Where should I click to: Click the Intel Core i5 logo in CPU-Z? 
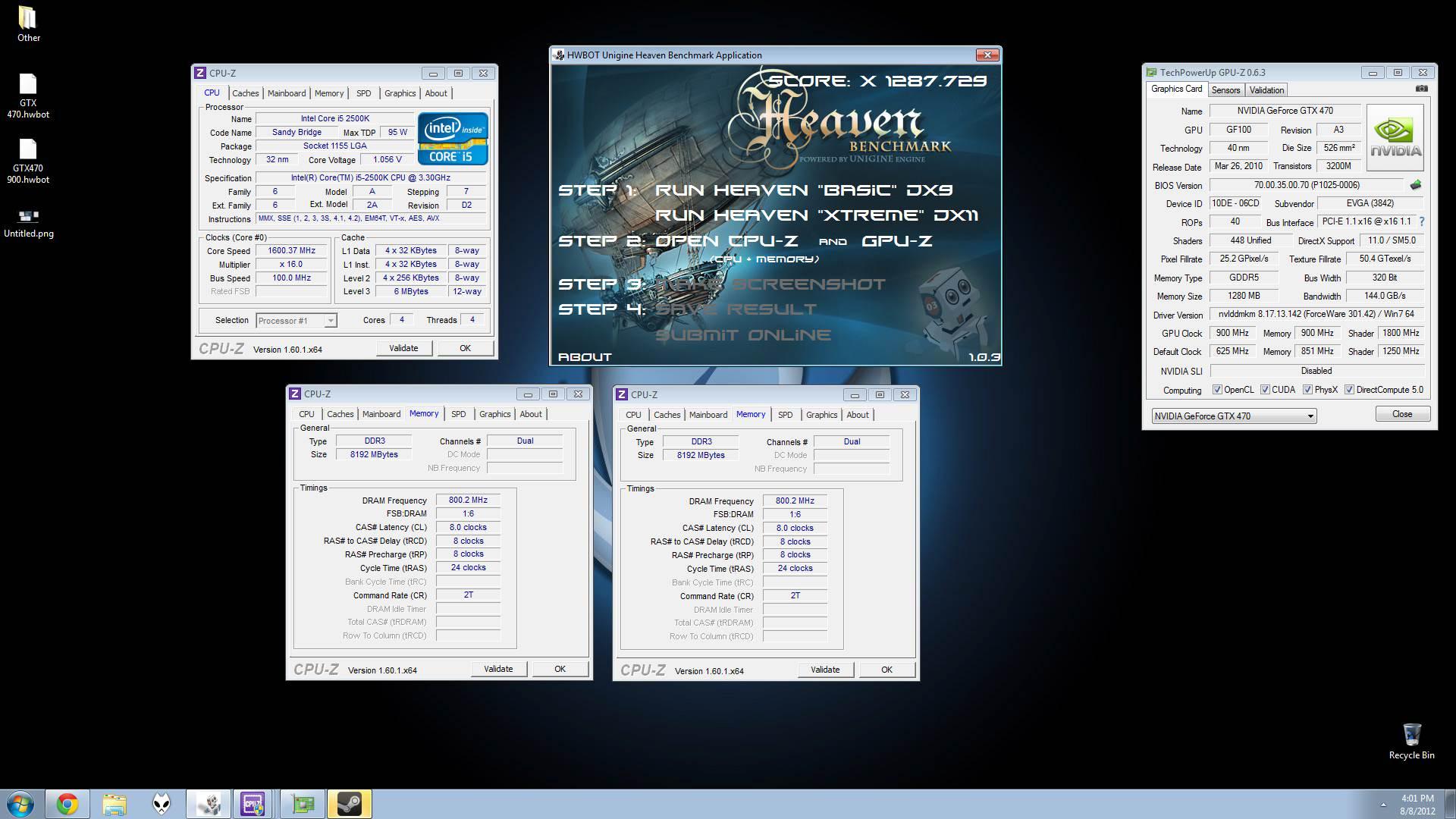453,139
